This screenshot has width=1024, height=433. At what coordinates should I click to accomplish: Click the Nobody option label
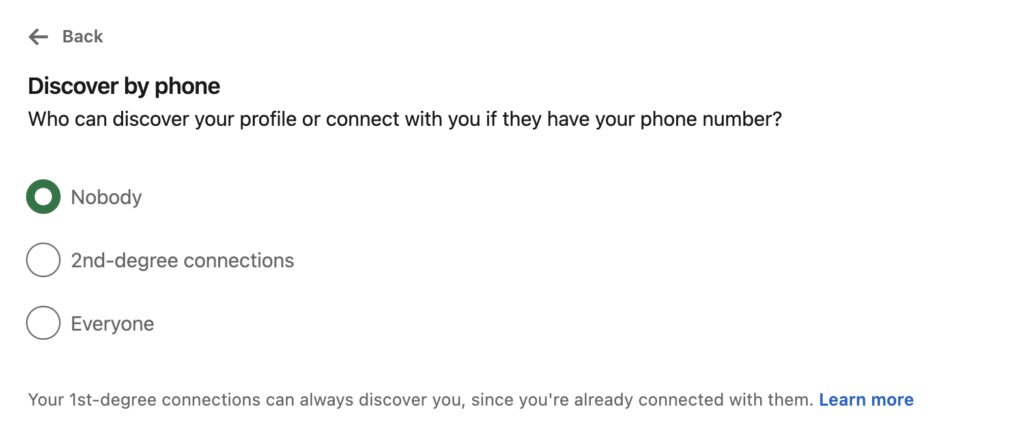tap(106, 197)
